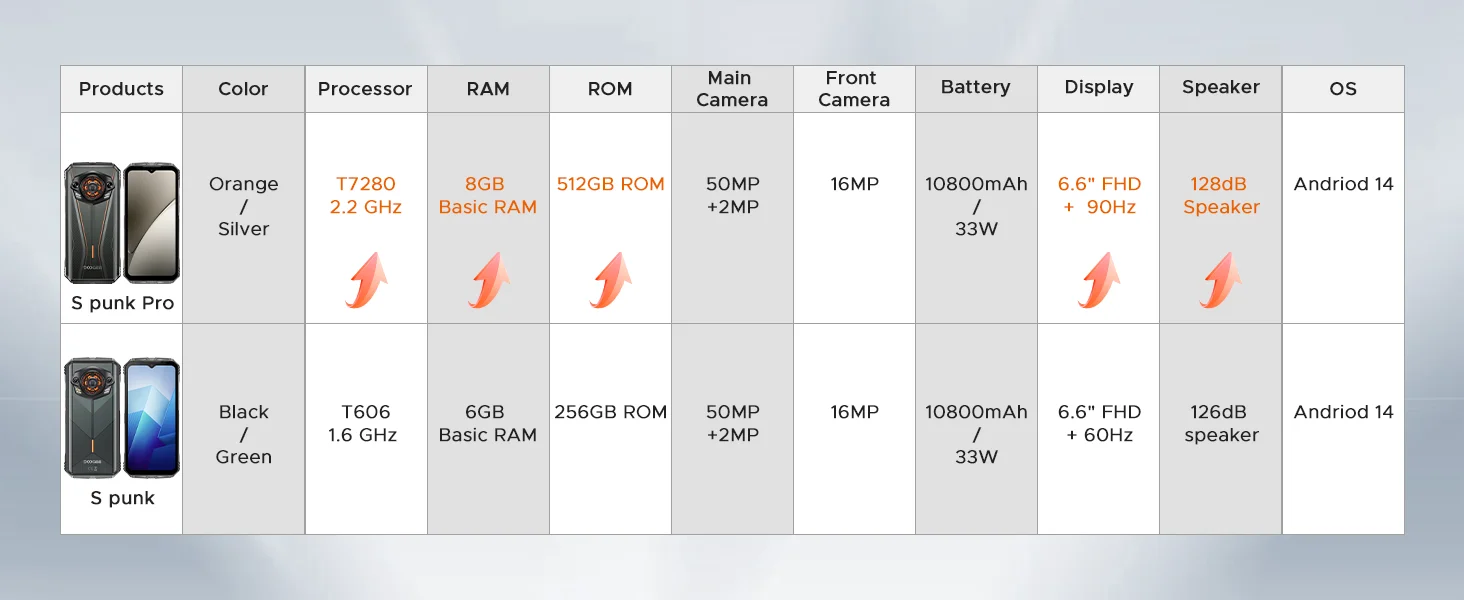The image size is (1464, 600).
Task: Click the T606 1.6 GHz processor cell
Action: pos(366,423)
